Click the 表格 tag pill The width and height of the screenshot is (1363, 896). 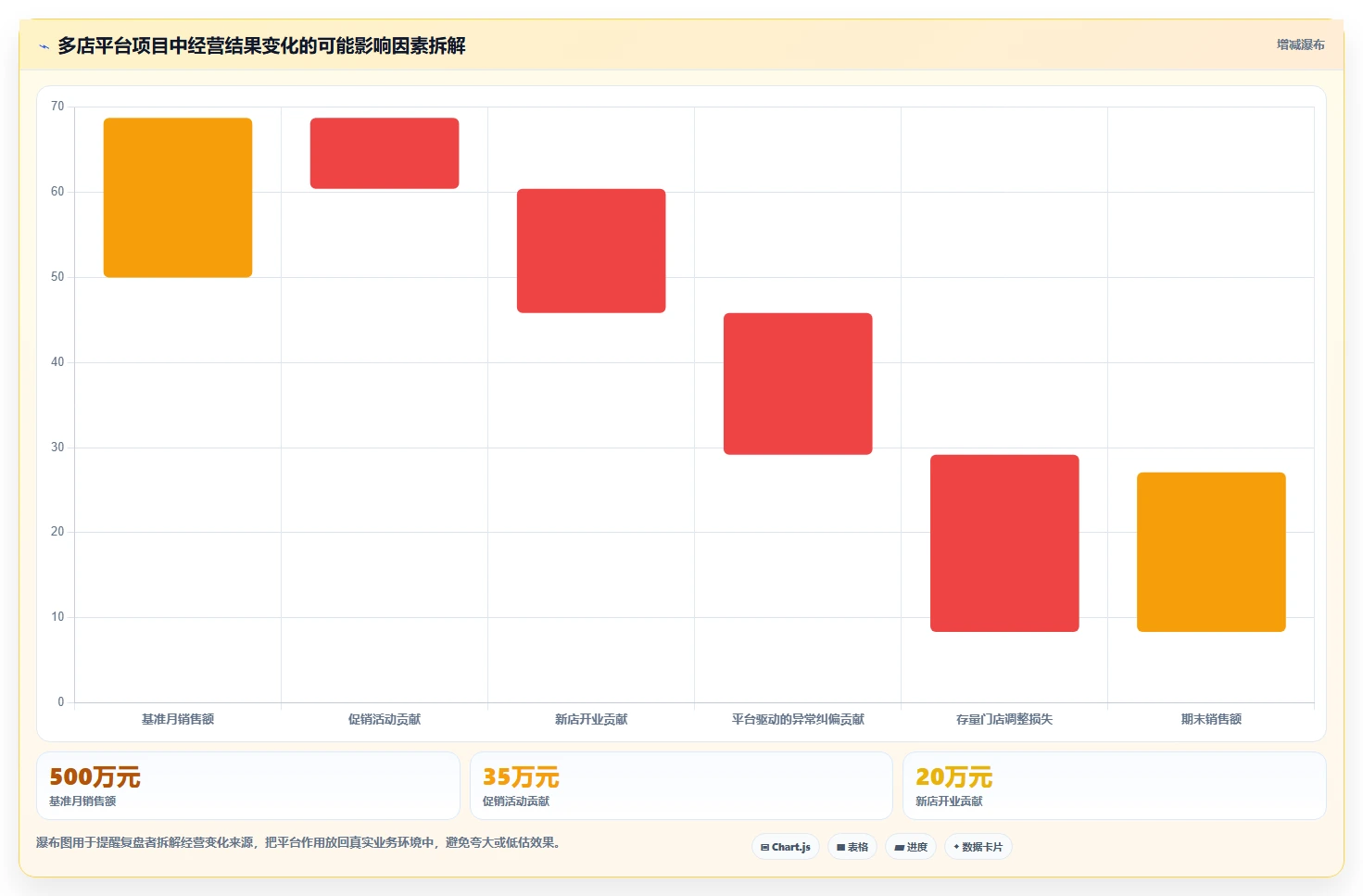(x=852, y=847)
